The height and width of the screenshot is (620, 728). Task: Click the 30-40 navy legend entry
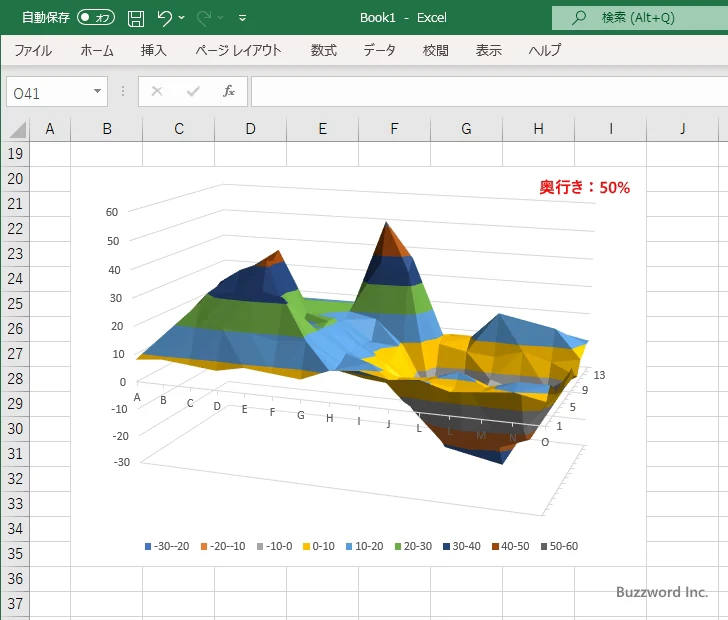(x=462, y=546)
